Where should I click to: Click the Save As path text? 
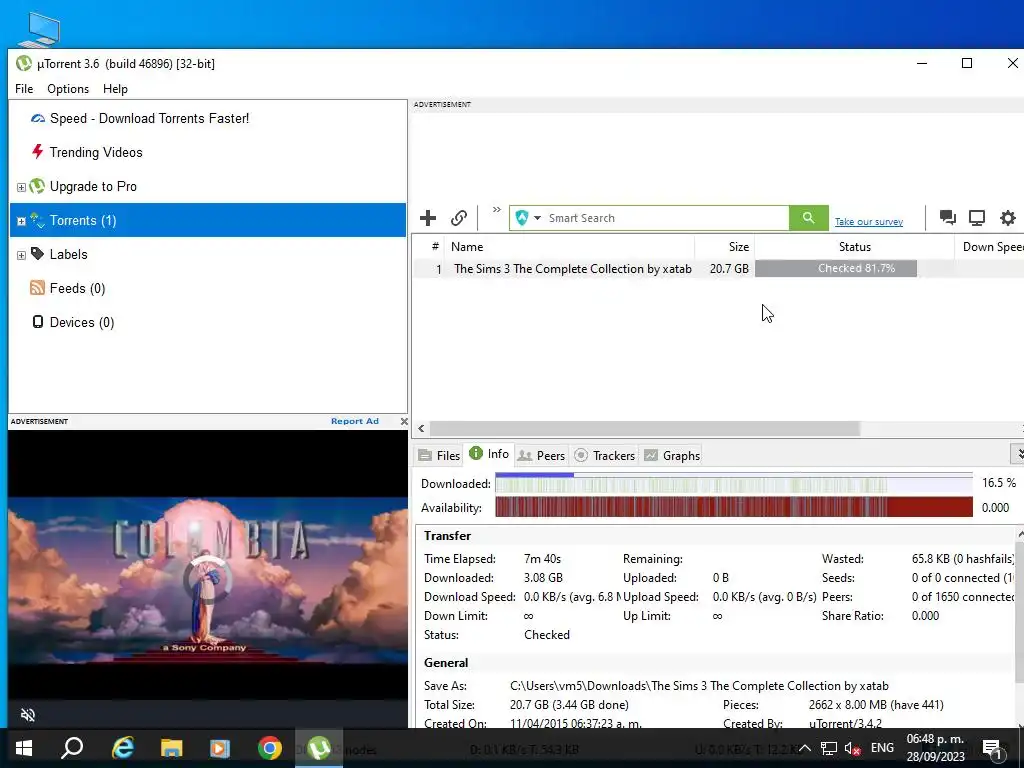point(699,686)
